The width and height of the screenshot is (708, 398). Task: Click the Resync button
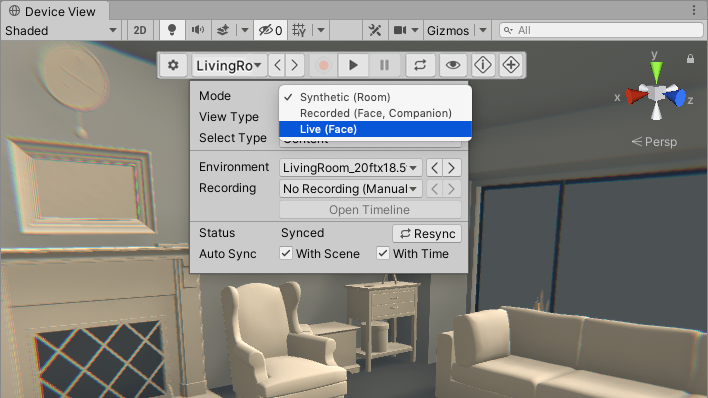pyautogui.click(x=427, y=234)
